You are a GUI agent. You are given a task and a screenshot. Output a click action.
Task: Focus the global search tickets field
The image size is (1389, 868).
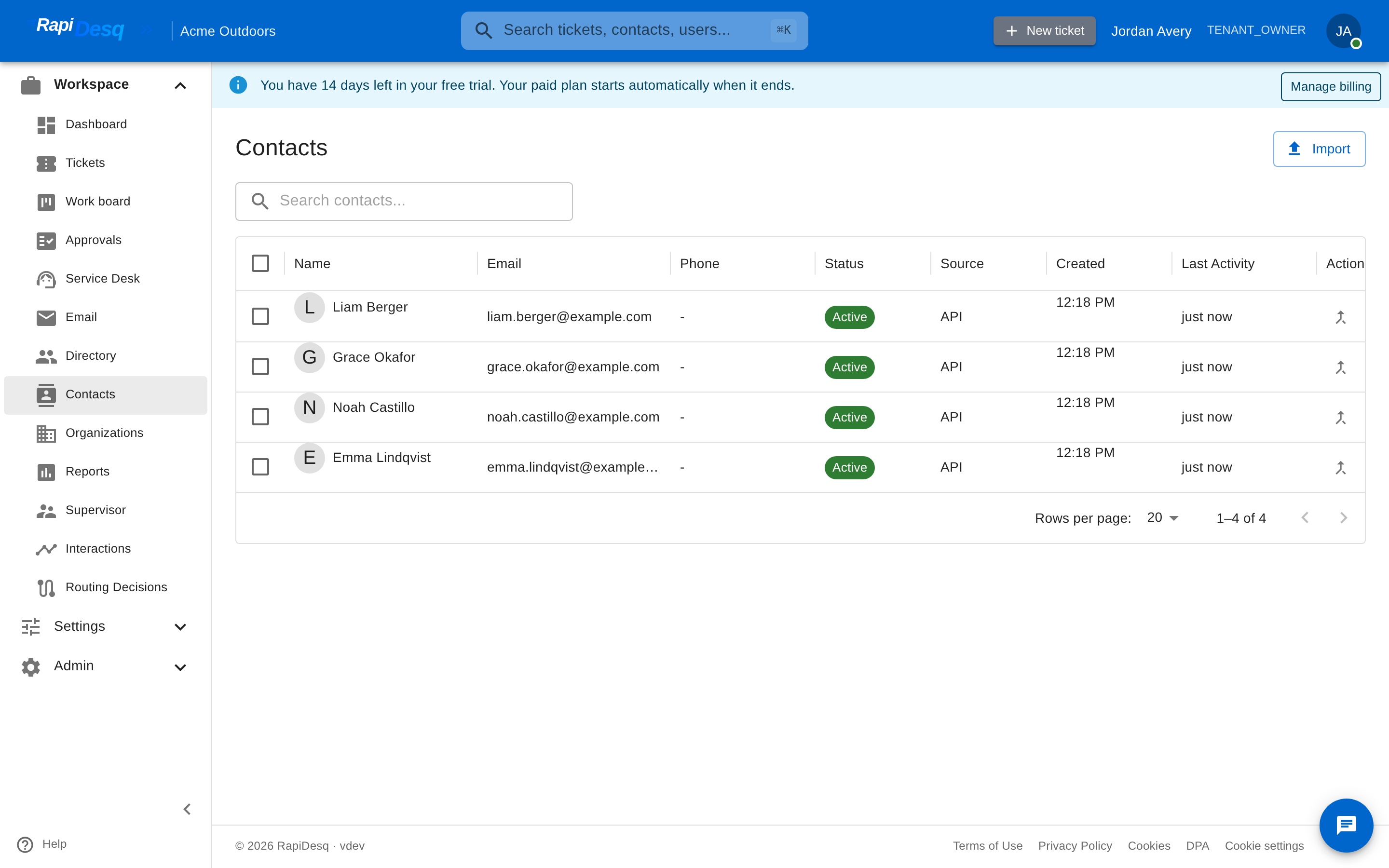(634, 31)
